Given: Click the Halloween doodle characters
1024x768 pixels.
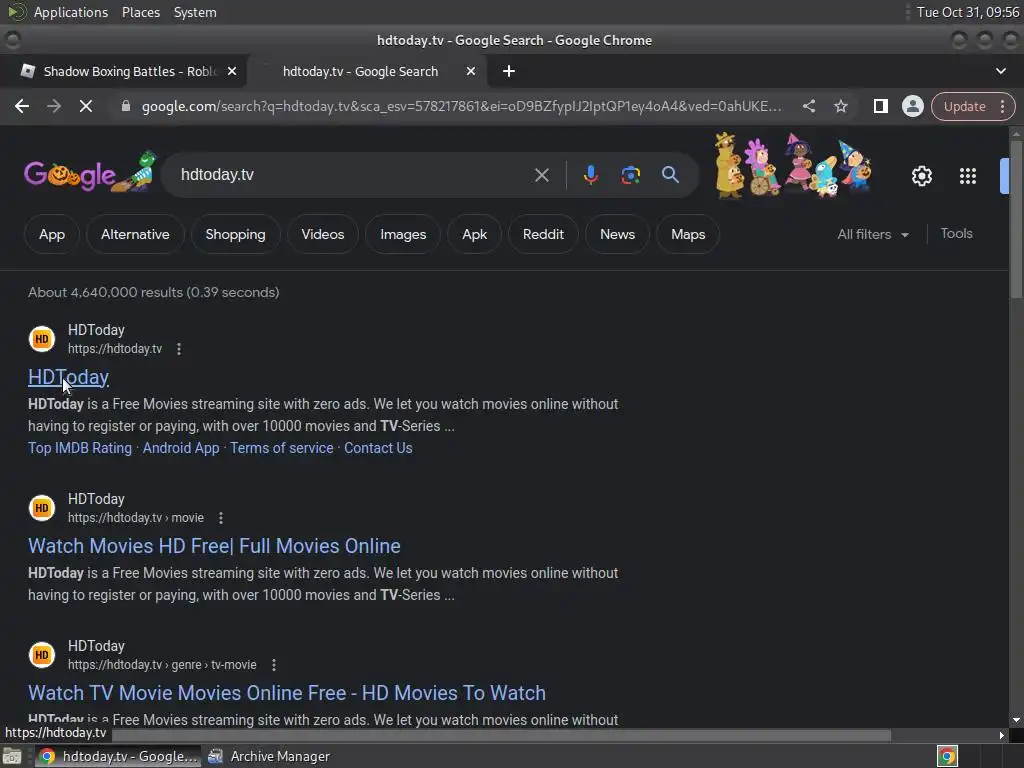Looking at the screenshot, I should pyautogui.click(x=793, y=165).
